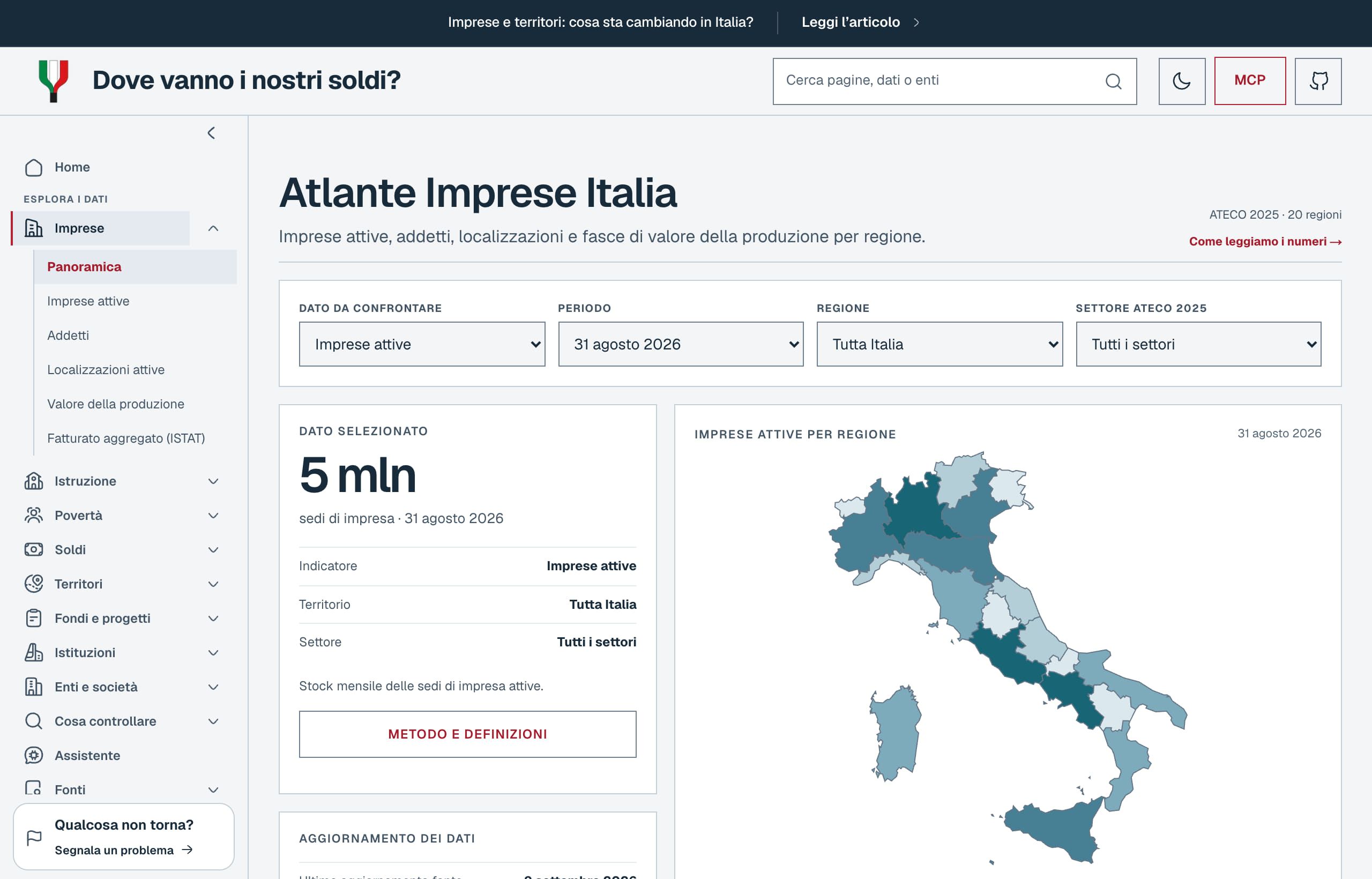
Task: Open the Settore ATECO 2025 dropdown
Action: point(1198,344)
